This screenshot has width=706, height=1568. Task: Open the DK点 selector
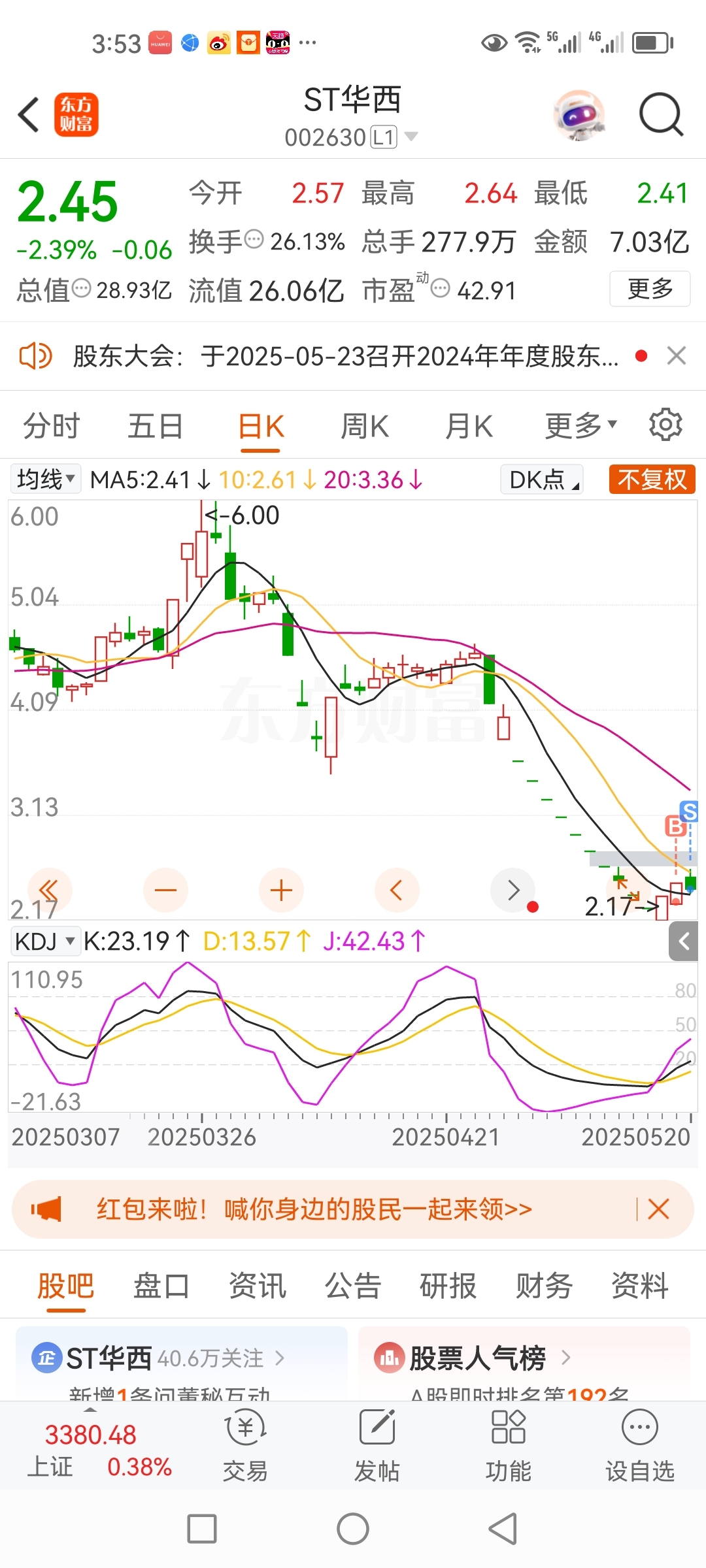542,480
